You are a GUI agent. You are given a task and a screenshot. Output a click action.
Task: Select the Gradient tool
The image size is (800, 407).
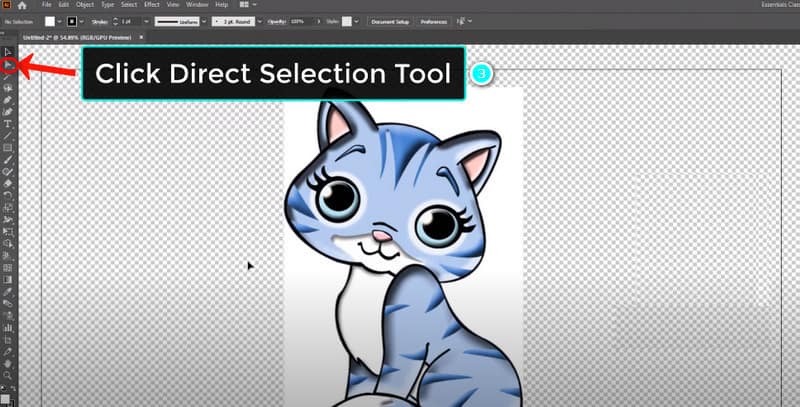click(x=8, y=279)
